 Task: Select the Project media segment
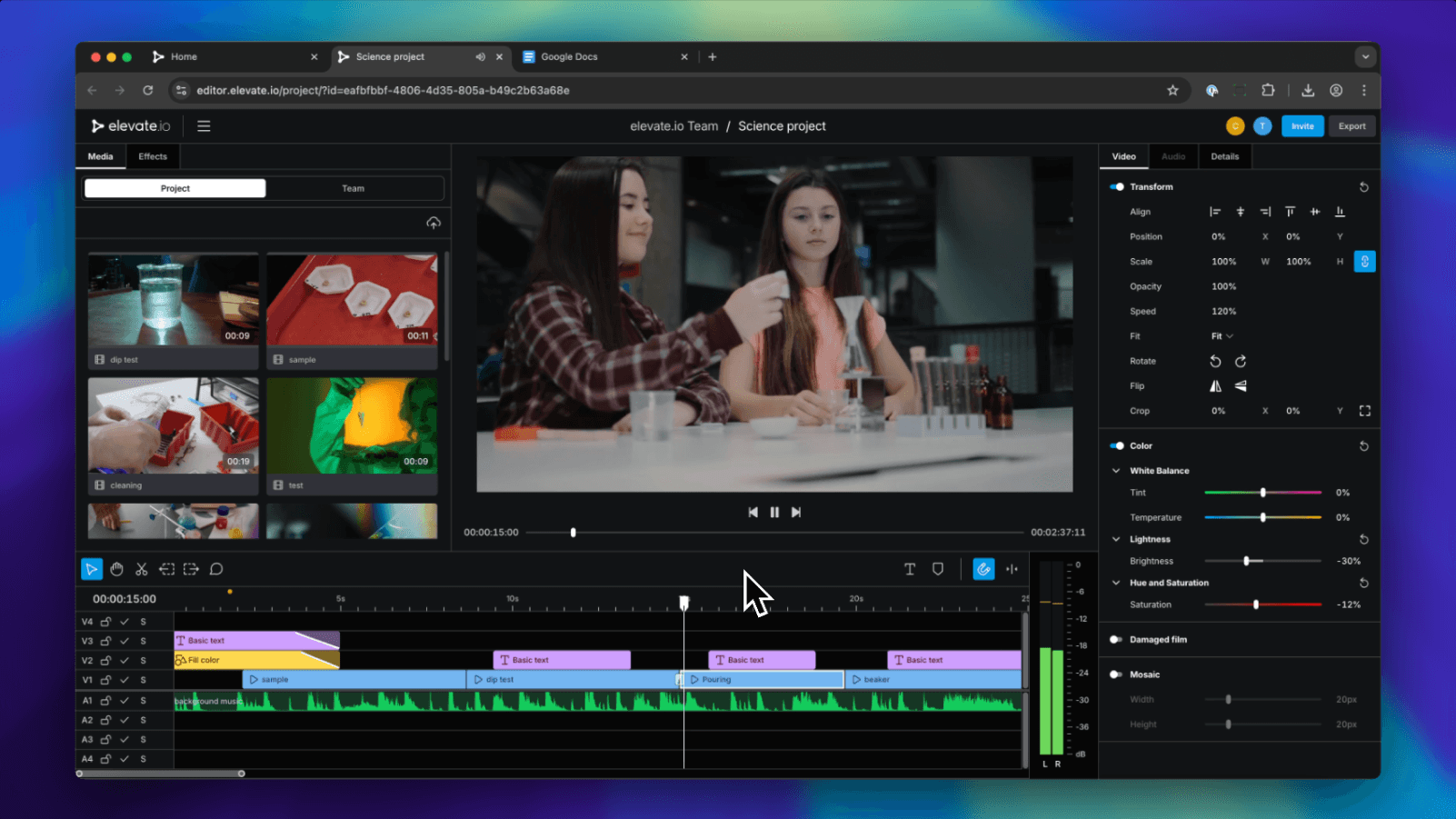point(175,188)
